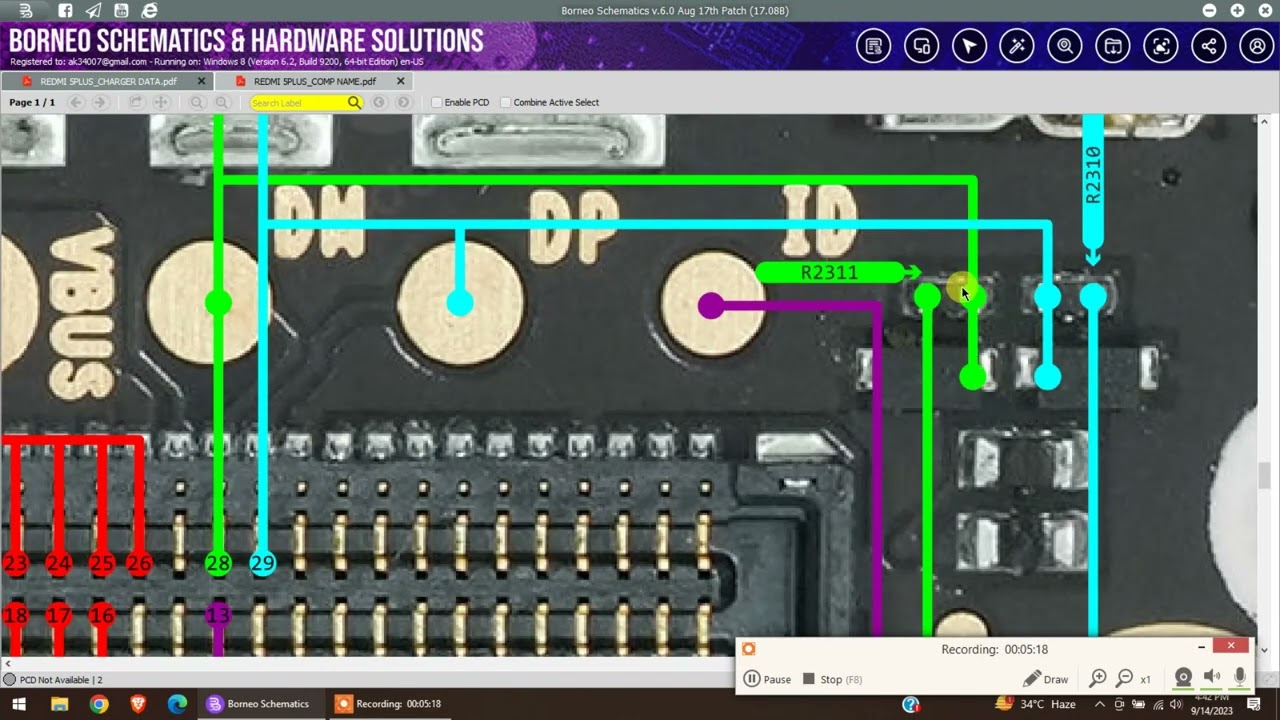Click the purple pin 13 marker
The width and height of the screenshot is (1280, 720).
[x=218, y=615]
